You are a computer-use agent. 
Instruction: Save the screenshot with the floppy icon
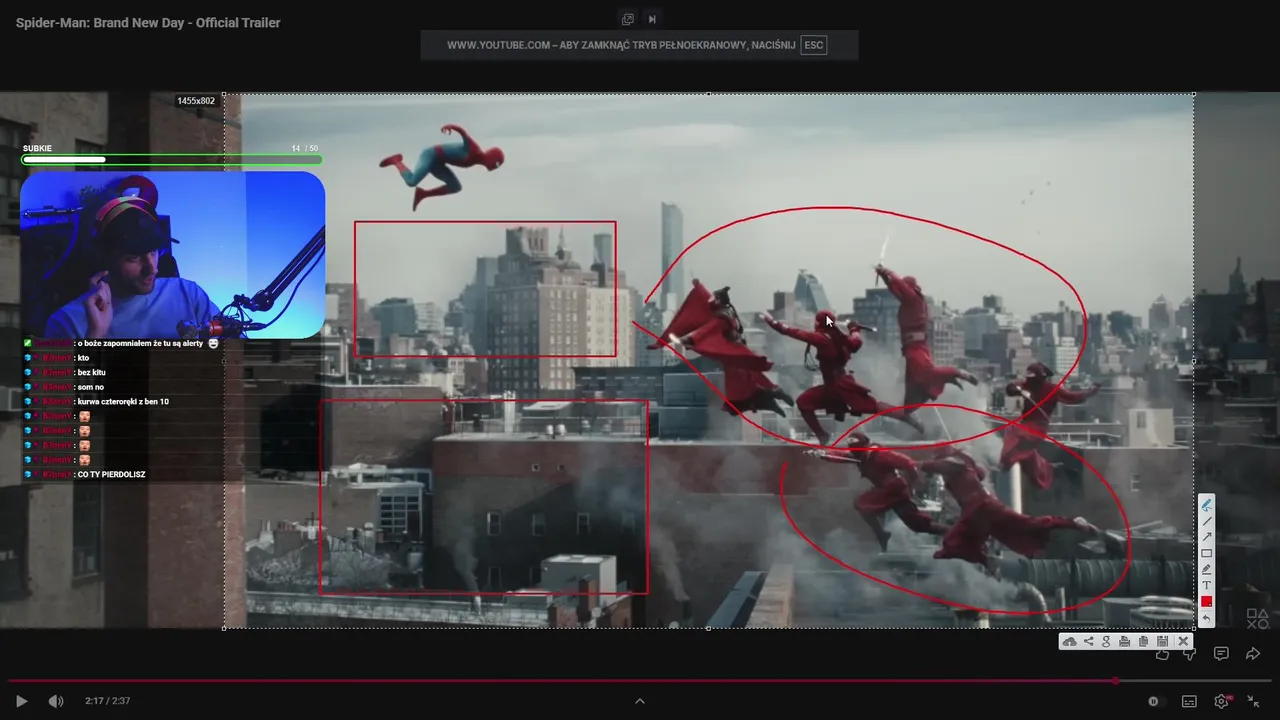1163,641
